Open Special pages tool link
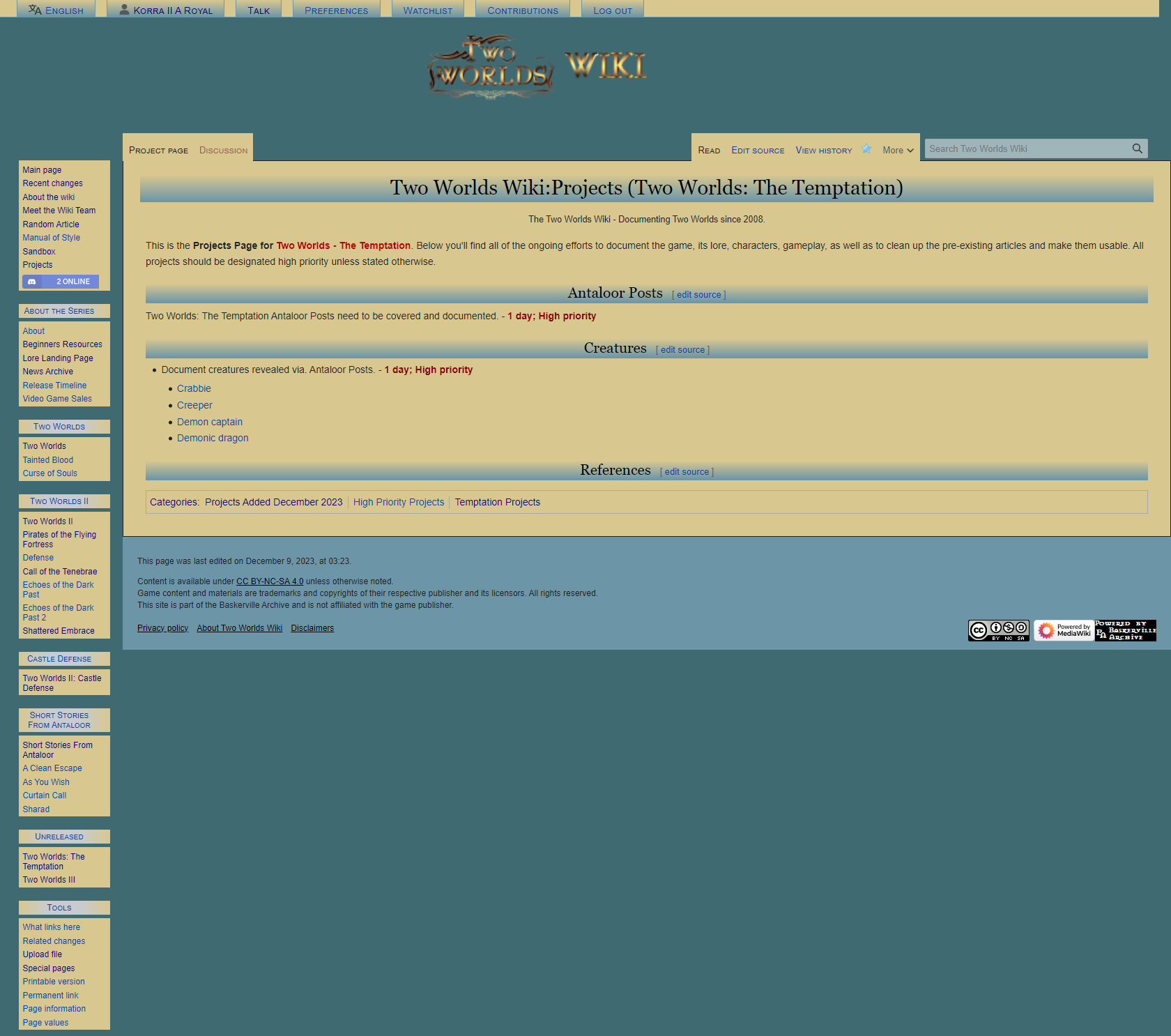The height and width of the screenshot is (1036, 1171). tap(48, 968)
